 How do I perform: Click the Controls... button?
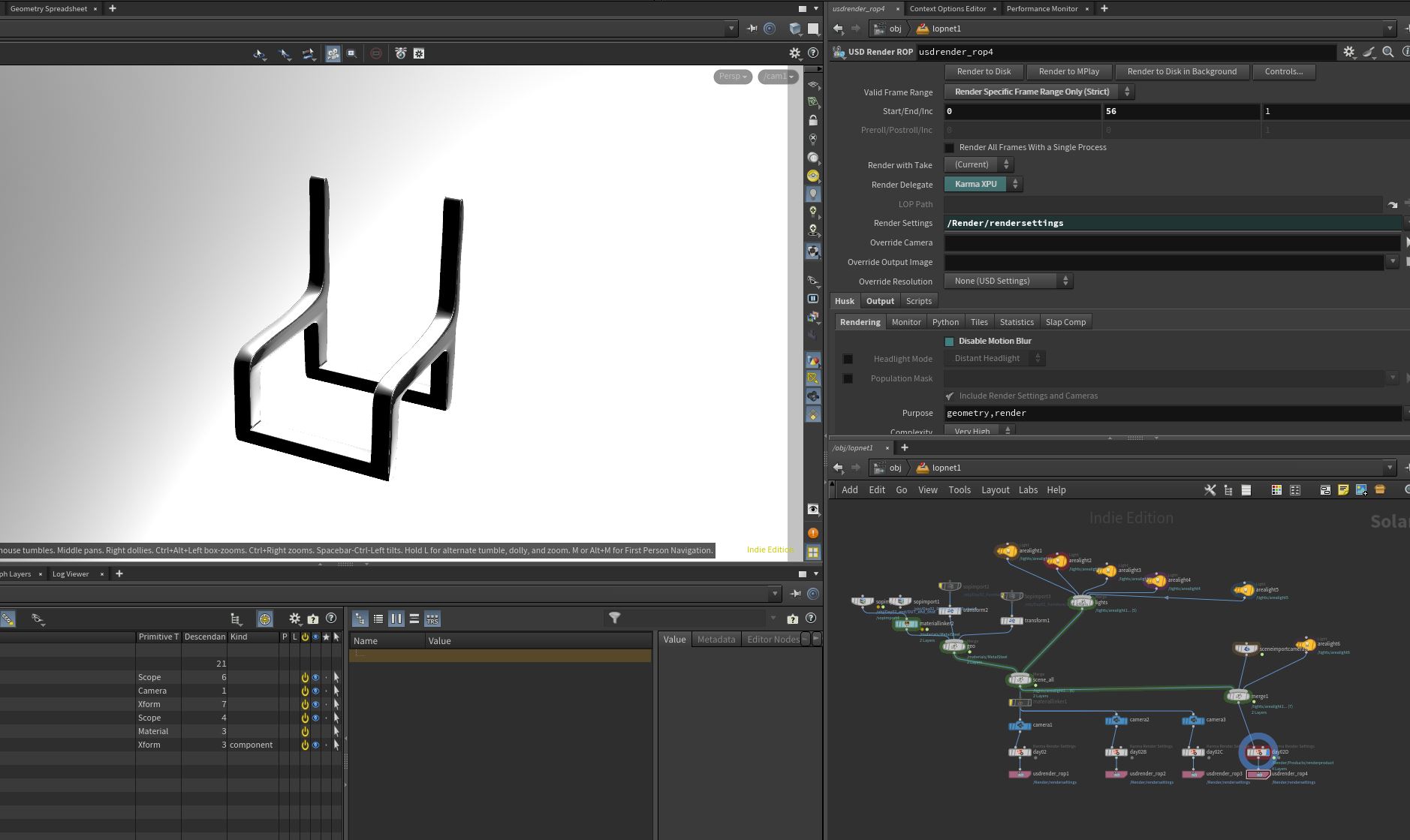click(1283, 71)
